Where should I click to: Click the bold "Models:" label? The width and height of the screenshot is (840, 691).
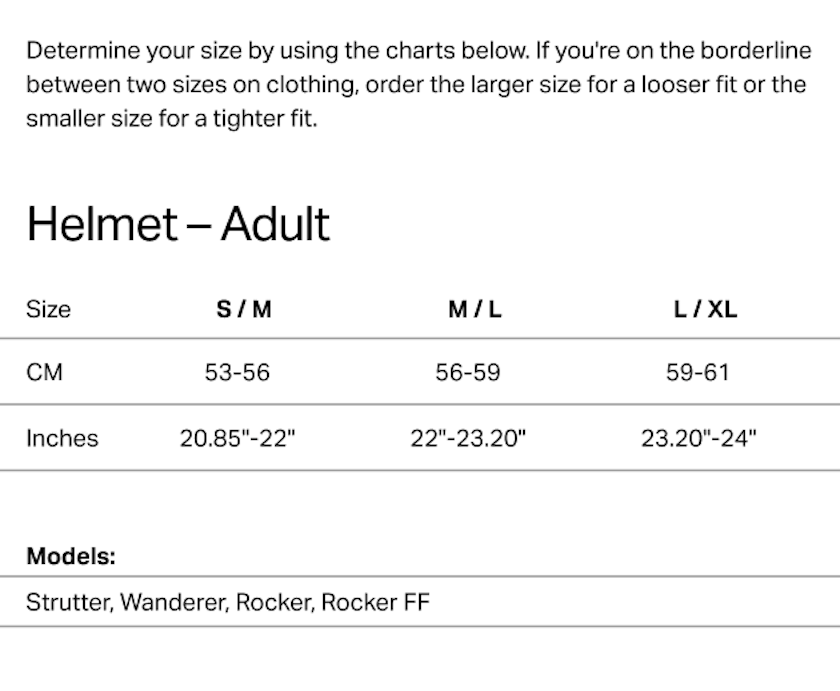[x=71, y=556]
